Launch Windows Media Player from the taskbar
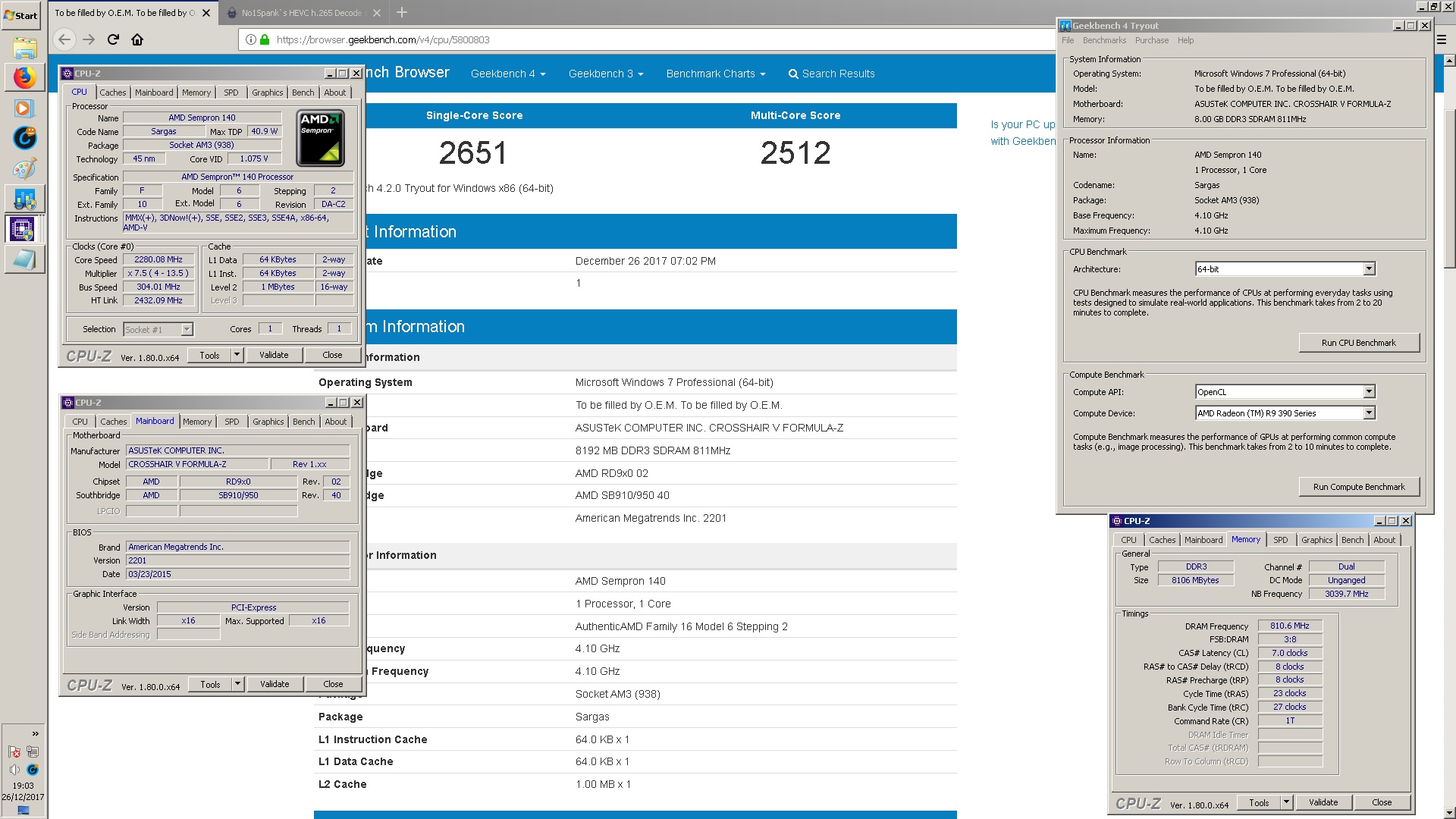The width and height of the screenshot is (1456, 819). [x=24, y=108]
